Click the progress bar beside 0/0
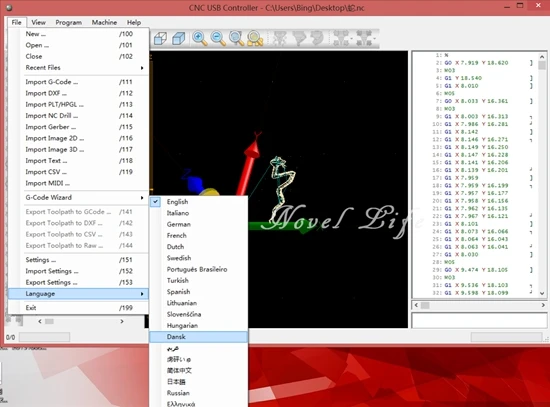This screenshot has height=407, width=550. [x=45, y=338]
